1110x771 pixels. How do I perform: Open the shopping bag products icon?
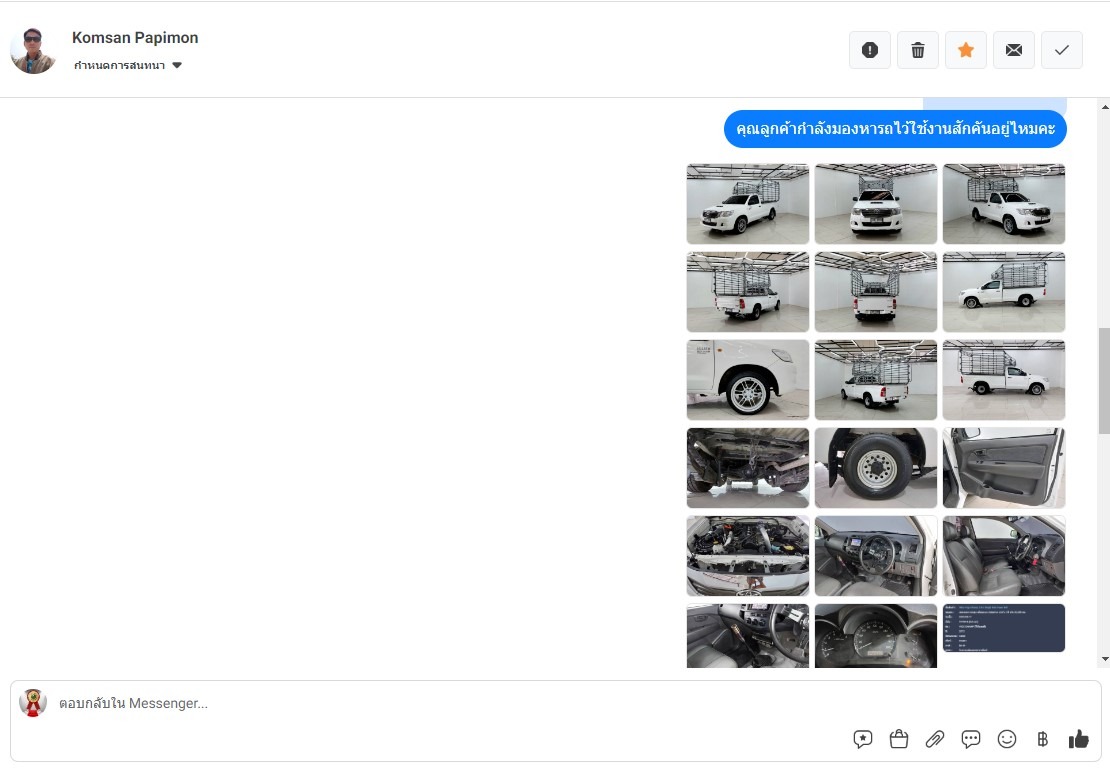pos(898,739)
